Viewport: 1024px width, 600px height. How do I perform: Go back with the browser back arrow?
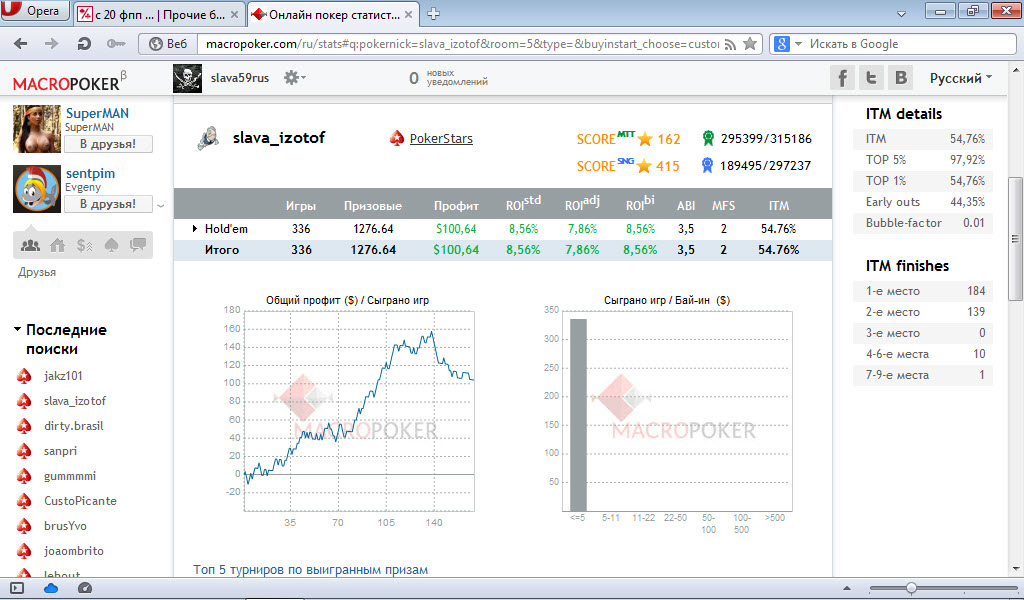tap(21, 44)
